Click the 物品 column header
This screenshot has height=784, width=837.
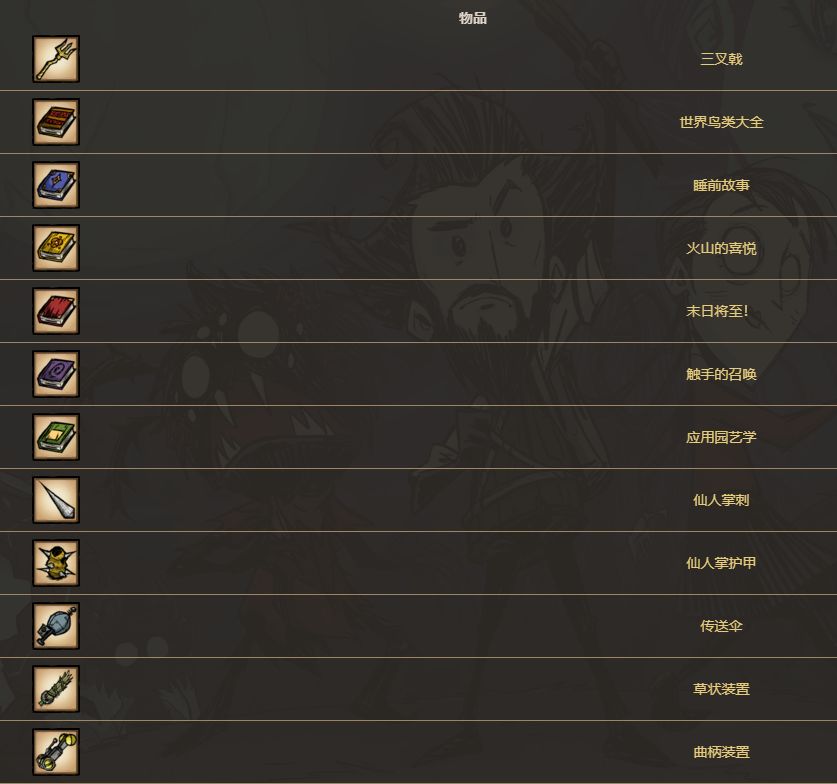tap(473, 18)
